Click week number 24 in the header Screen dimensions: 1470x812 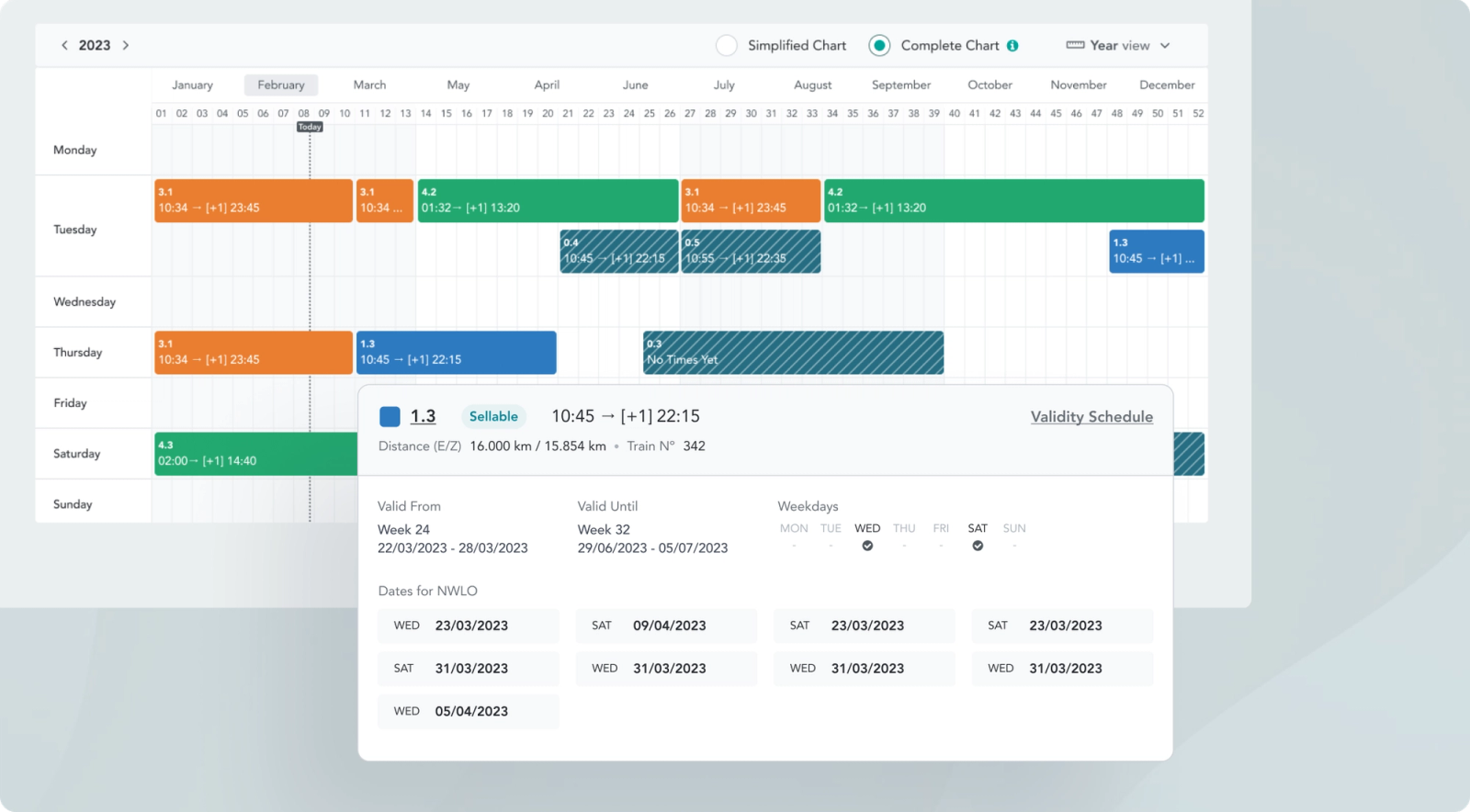[629, 113]
